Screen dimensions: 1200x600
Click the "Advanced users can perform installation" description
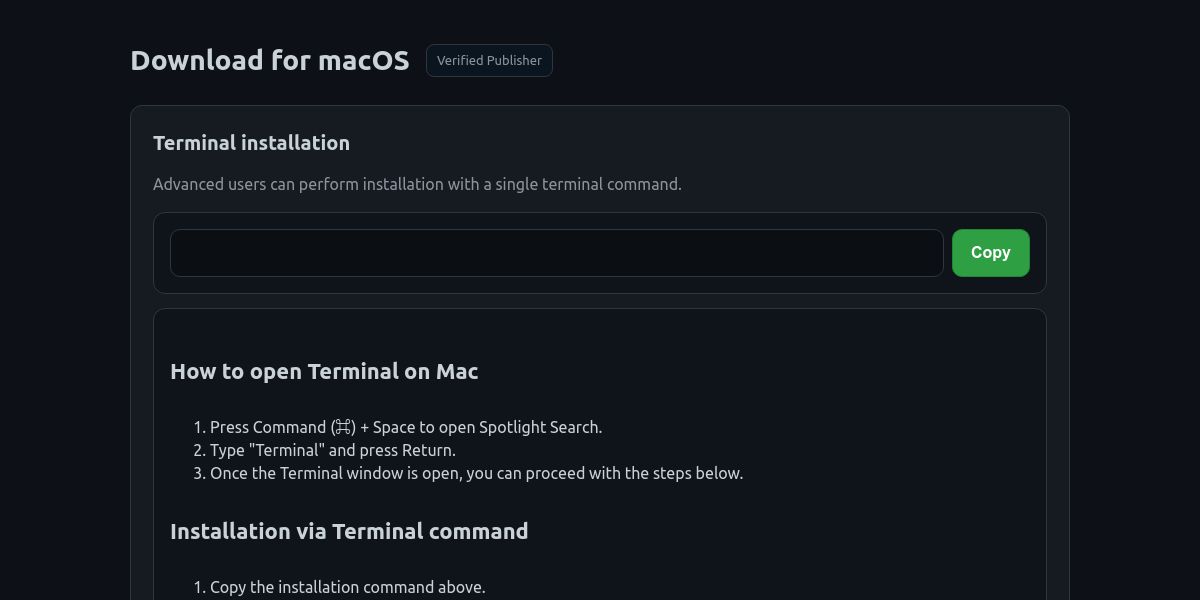pyautogui.click(x=417, y=184)
